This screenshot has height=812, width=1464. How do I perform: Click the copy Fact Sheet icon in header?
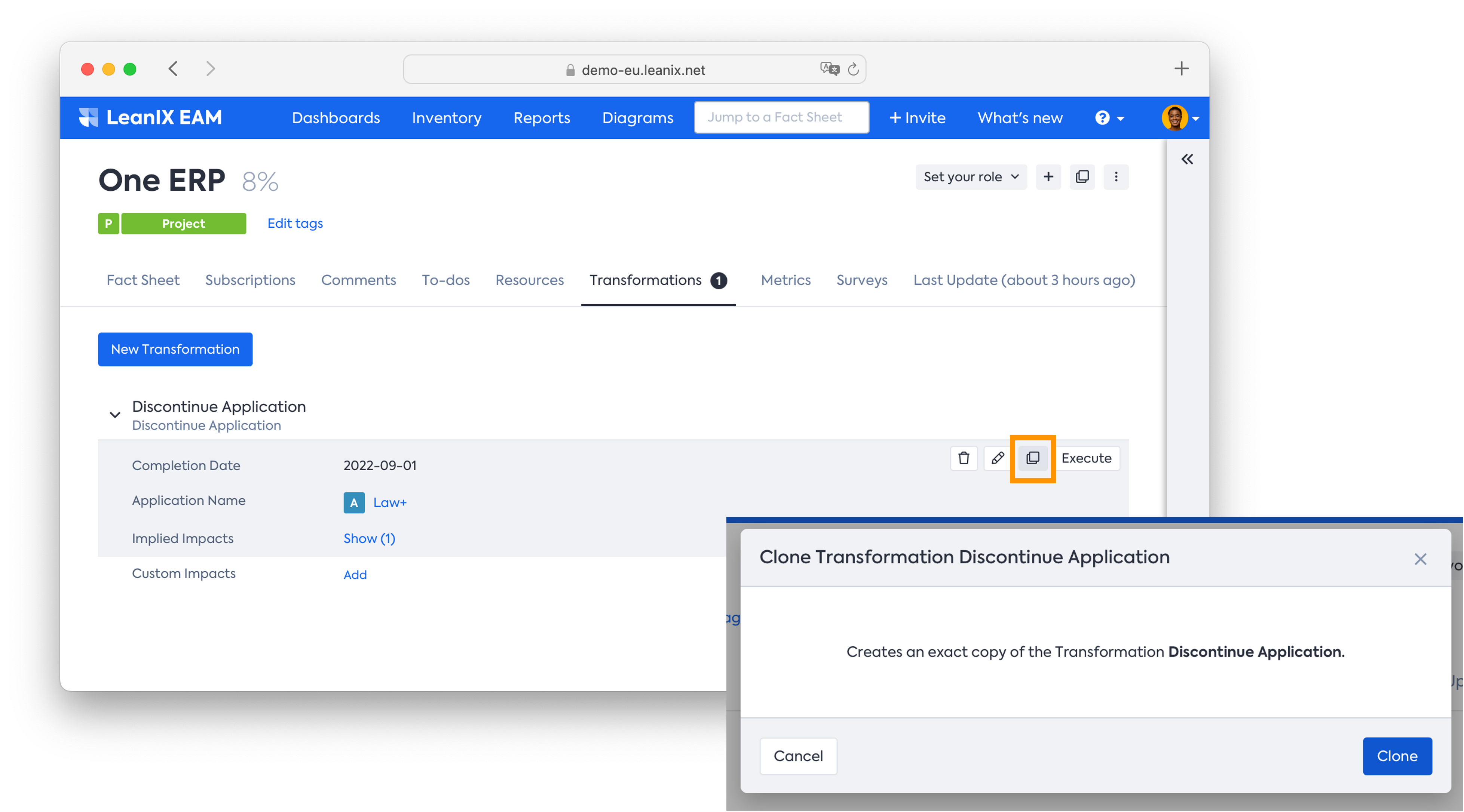click(x=1082, y=176)
